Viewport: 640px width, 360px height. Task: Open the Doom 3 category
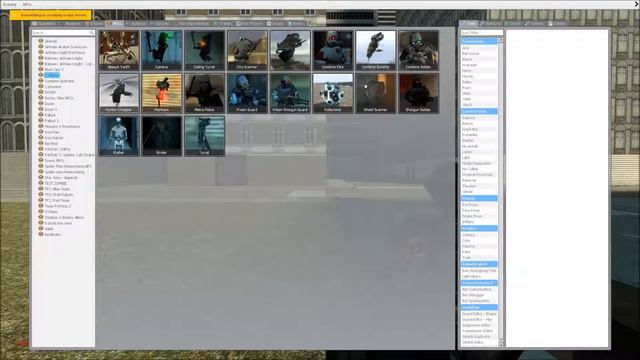pyautogui.click(x=51, y=109)
